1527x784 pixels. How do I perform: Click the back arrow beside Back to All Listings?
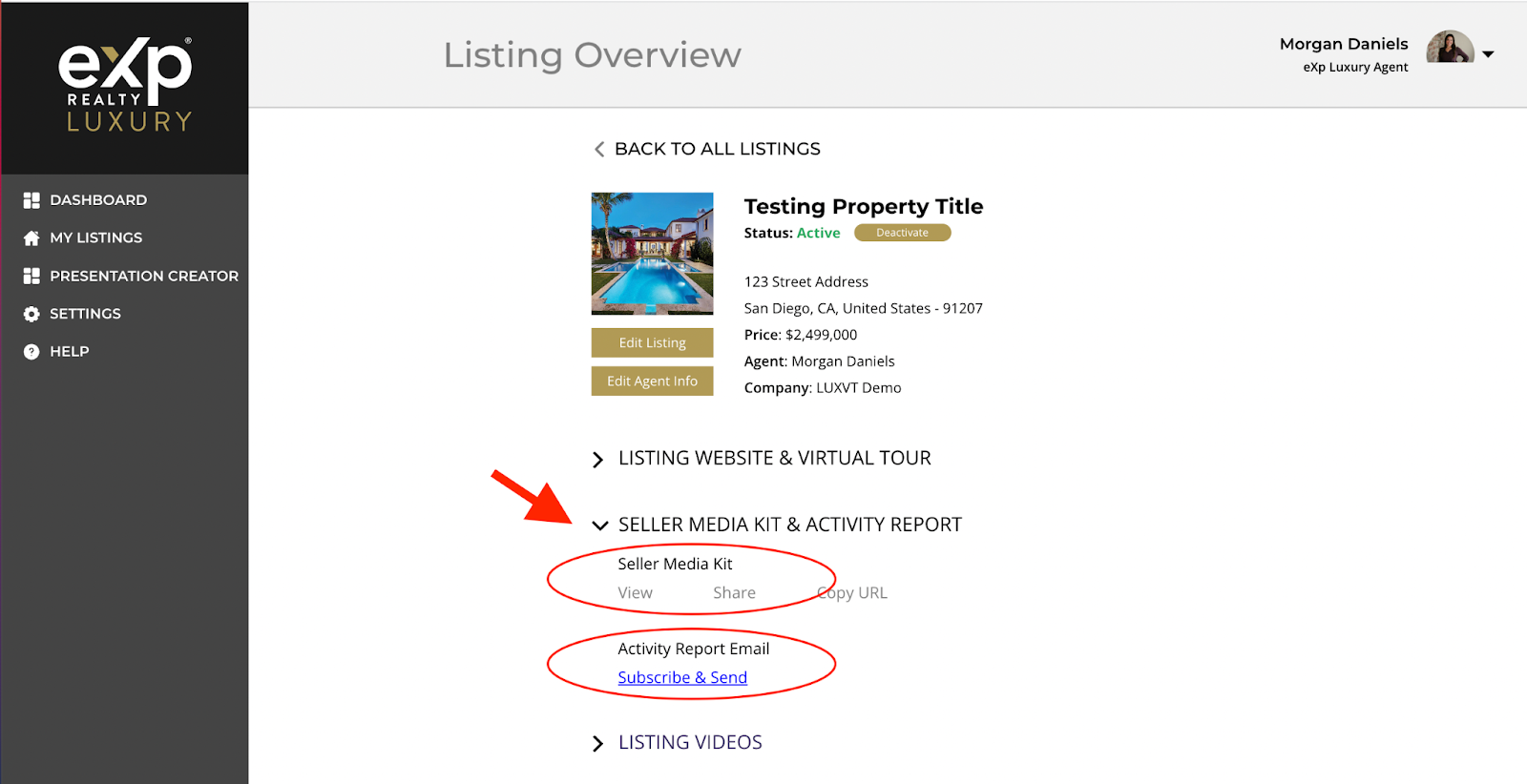point(599,150)
